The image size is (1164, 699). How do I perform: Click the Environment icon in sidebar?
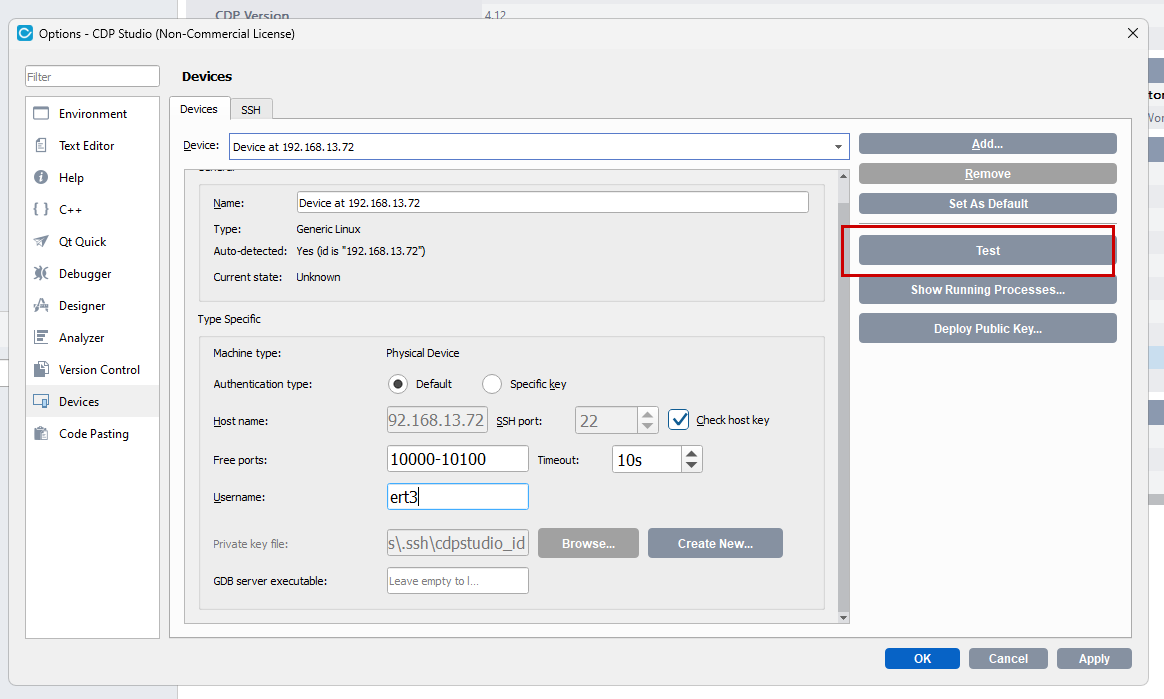[x=41, y=114]
